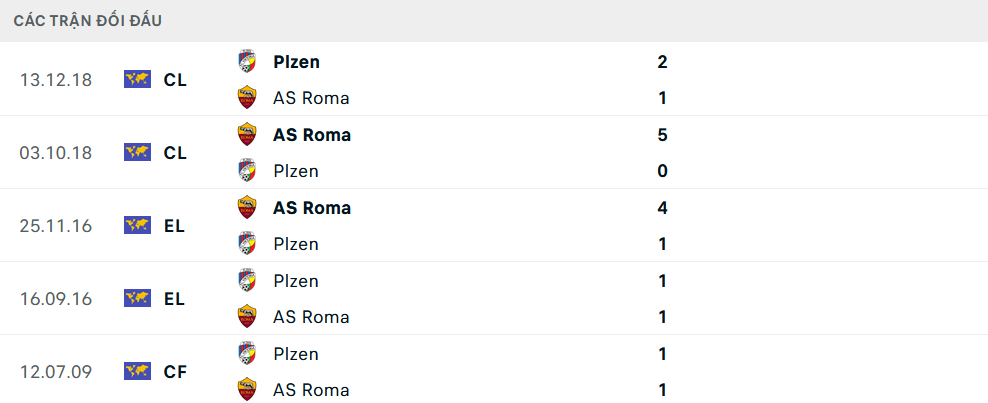Click AS Roma crest in 03.10.18 match
Viewport: 988px width, 403px height.
tap(247, 135)
